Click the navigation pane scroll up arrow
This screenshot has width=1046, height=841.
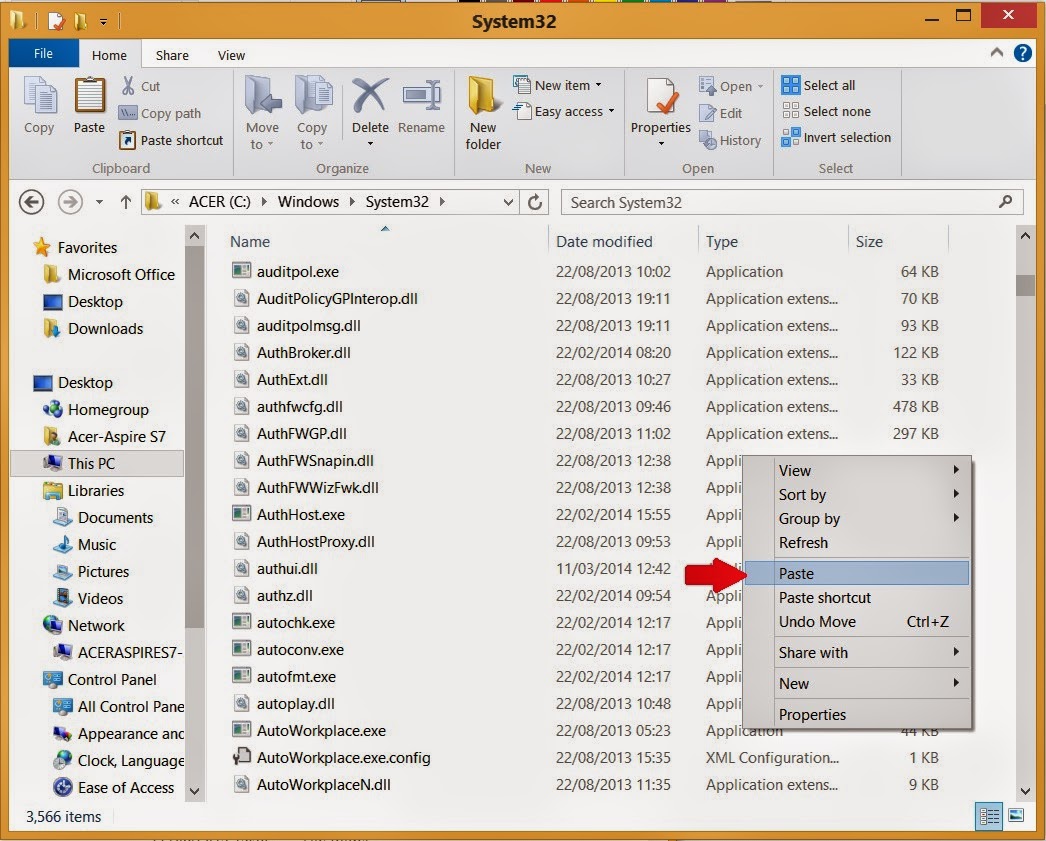tap(194, 235)
